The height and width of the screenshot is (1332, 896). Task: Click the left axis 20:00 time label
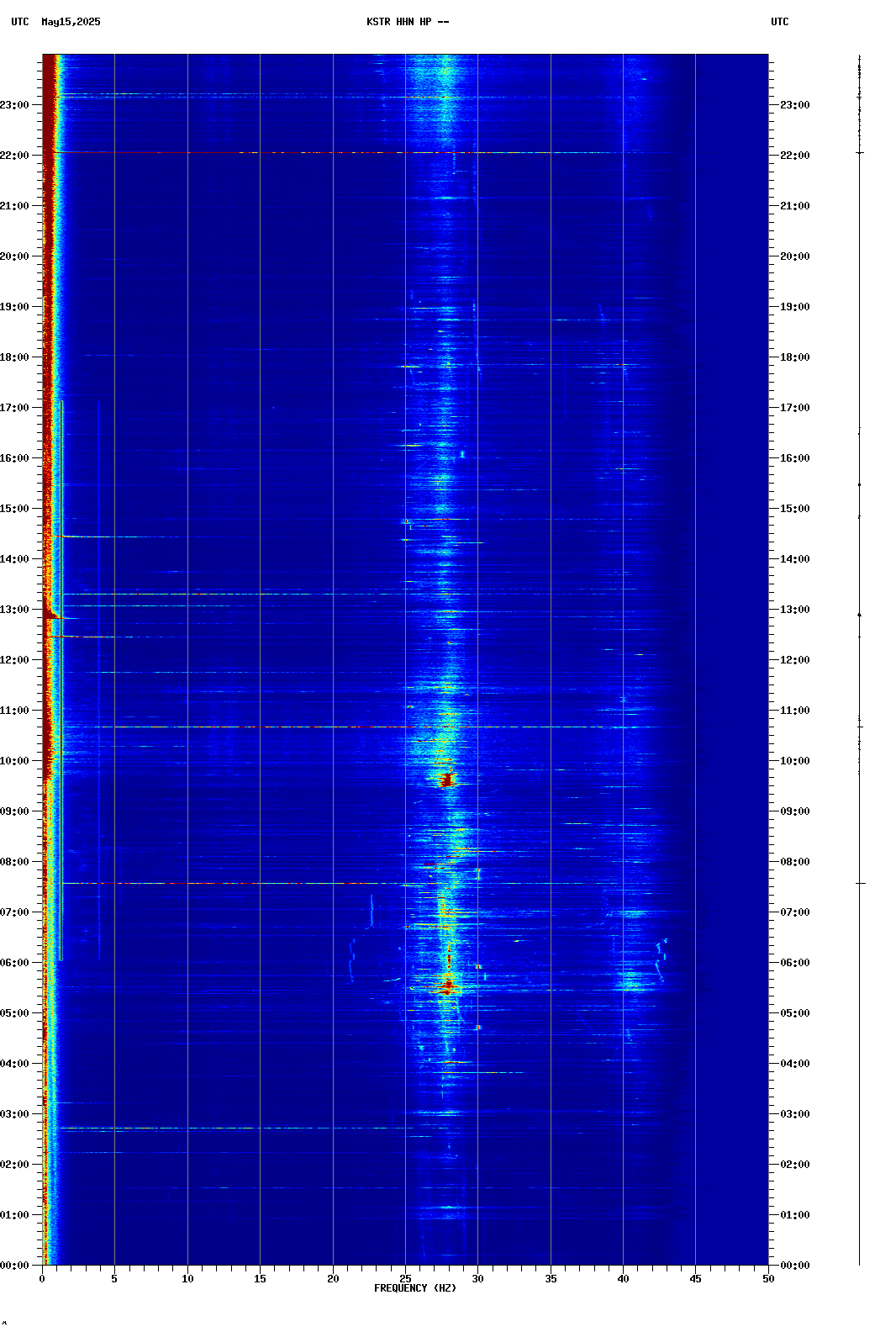point(15,256)
